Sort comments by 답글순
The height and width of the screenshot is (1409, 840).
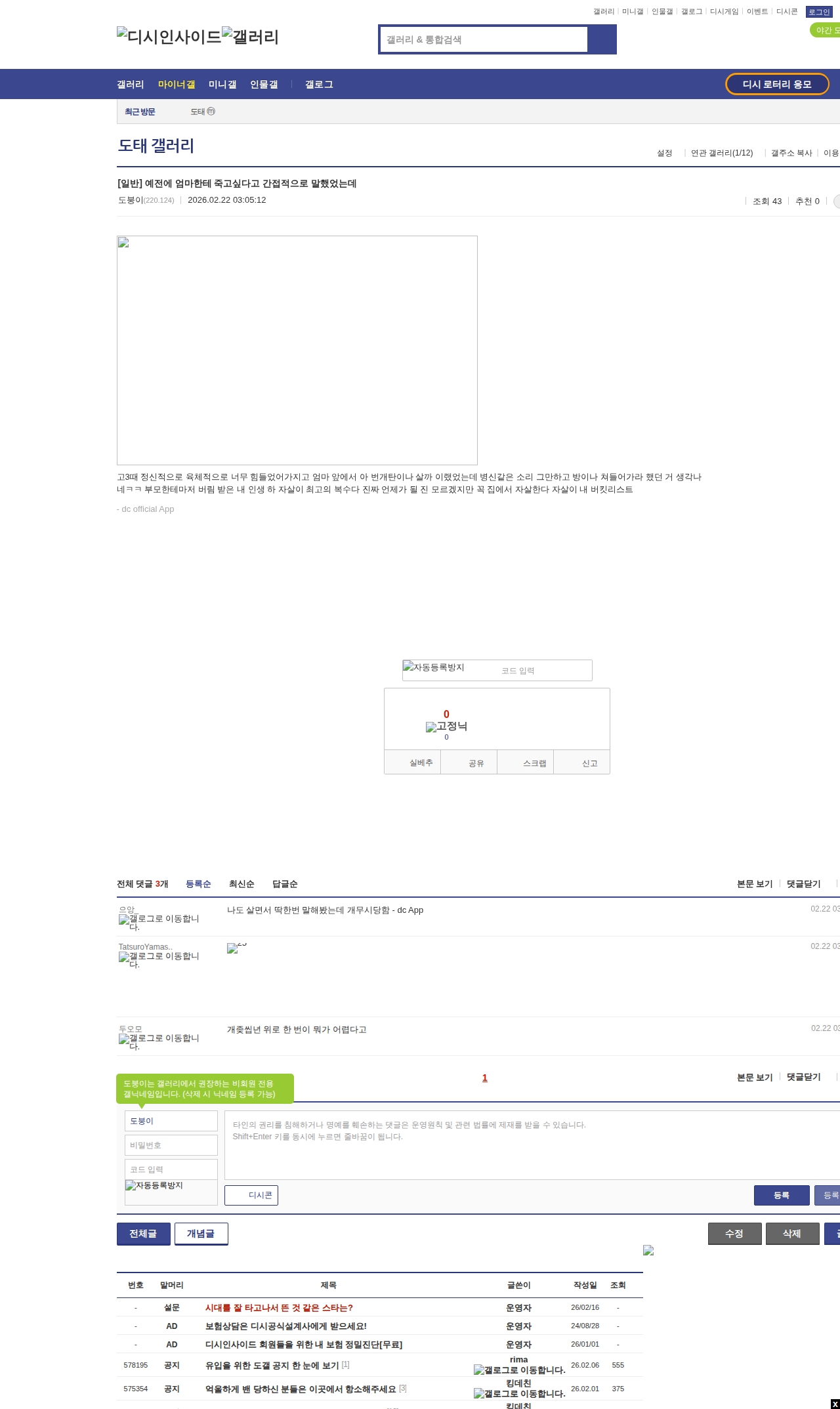pyautogui.click(x=285, y=884)
